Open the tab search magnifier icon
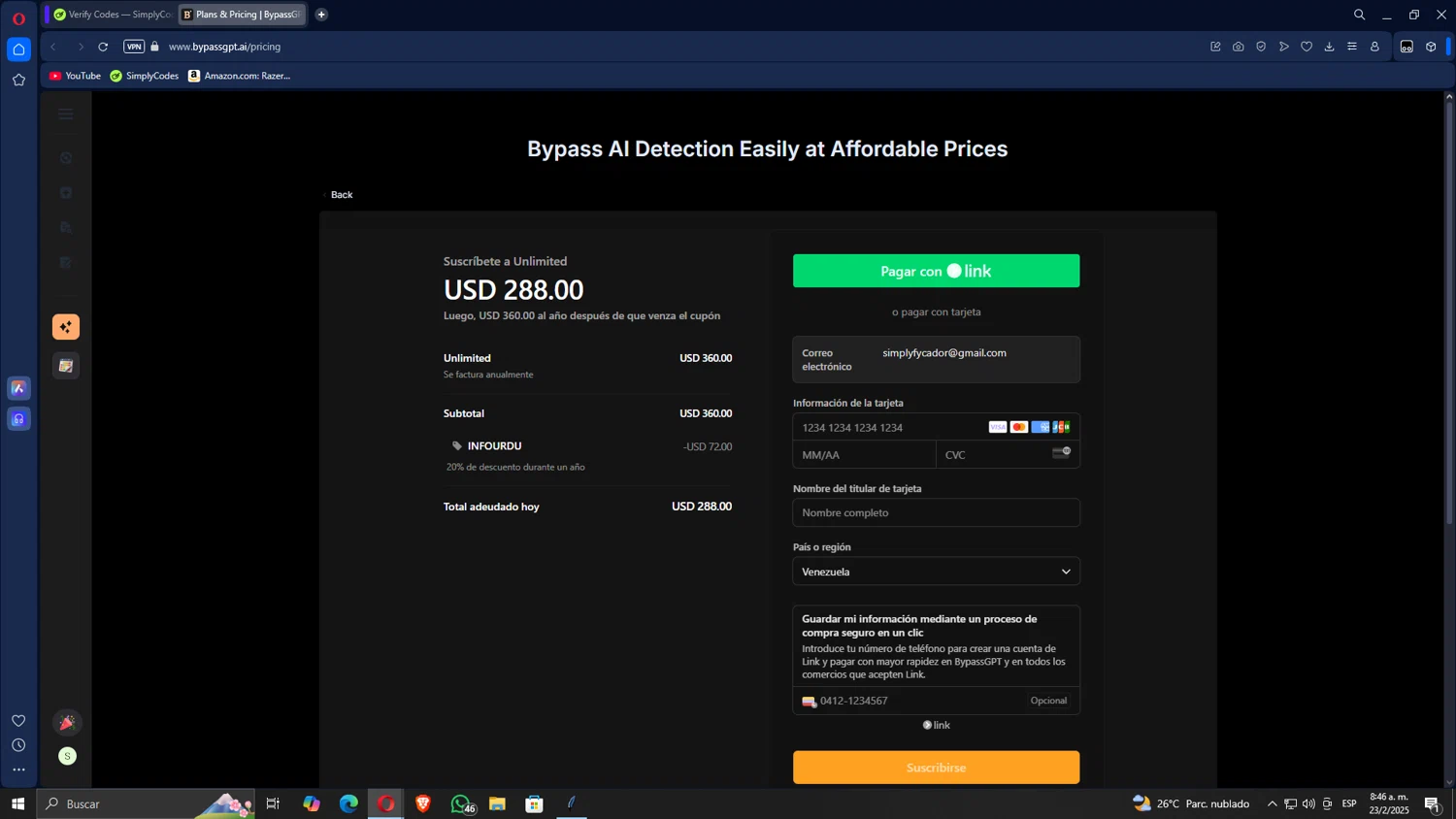 (1359, 15)
